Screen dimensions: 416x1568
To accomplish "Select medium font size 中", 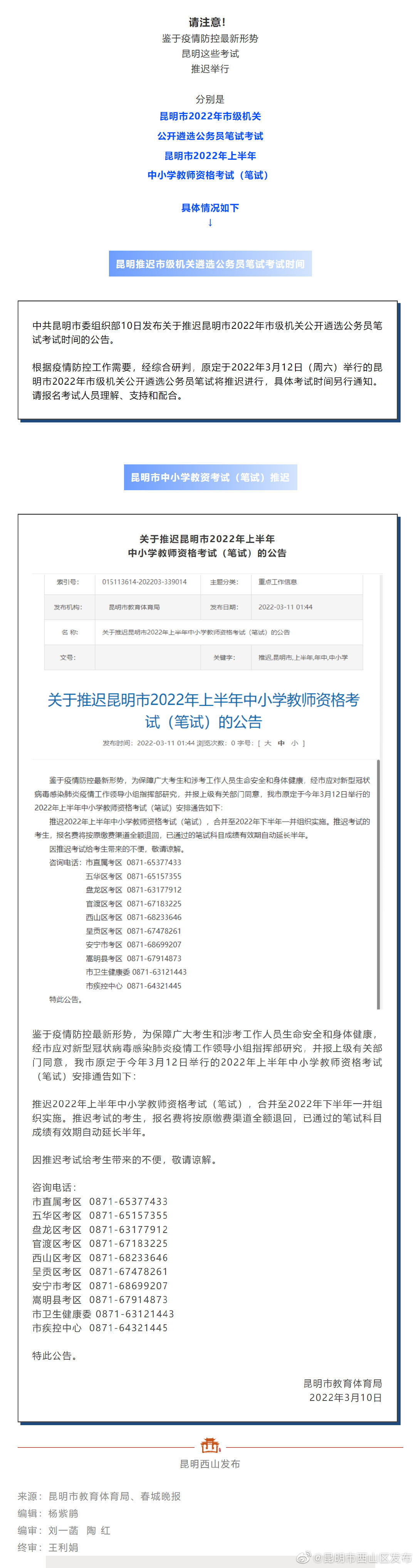I will pos(281,743).
